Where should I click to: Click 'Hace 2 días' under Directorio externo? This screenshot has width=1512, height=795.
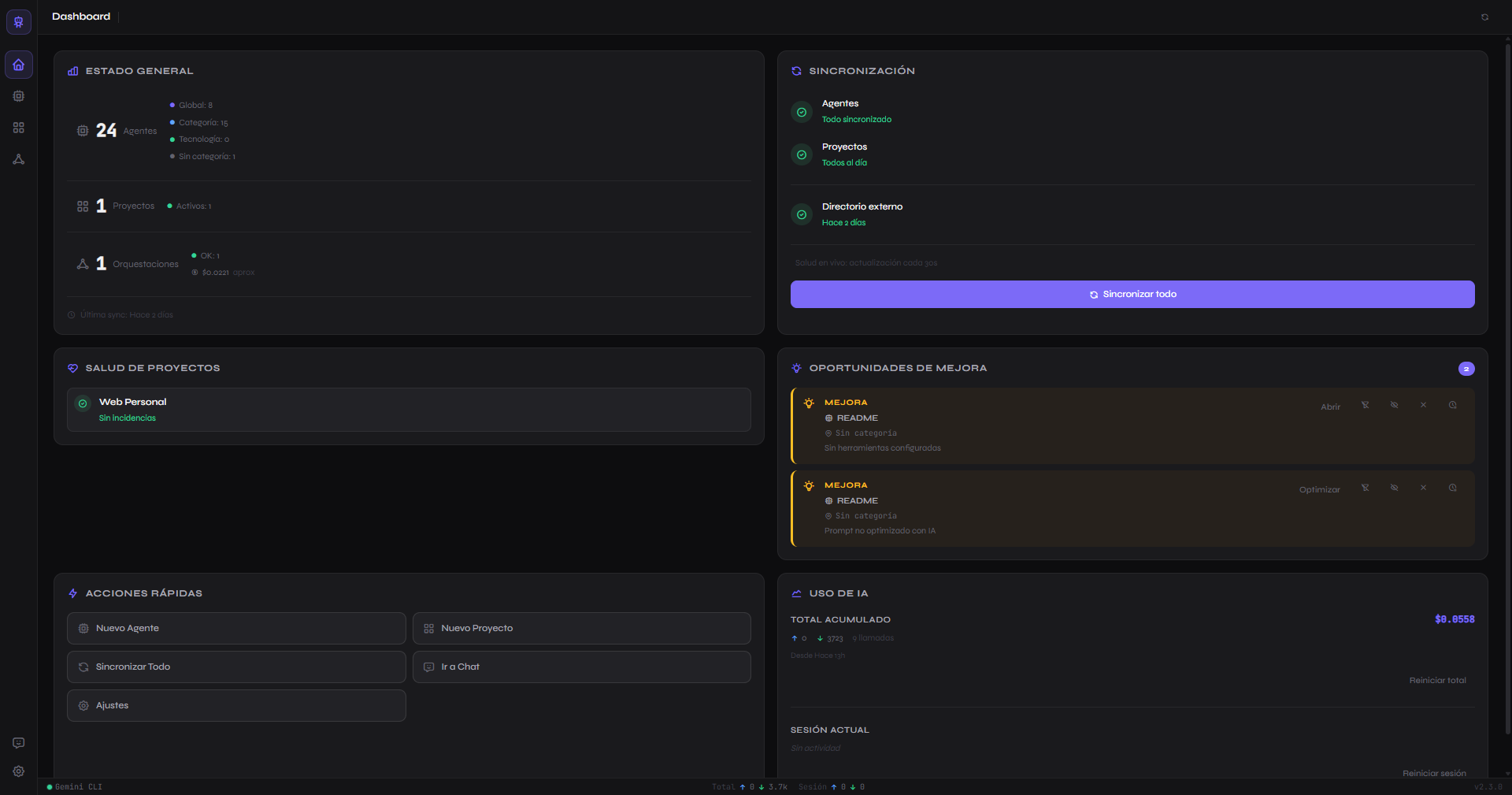click(843, 222)
